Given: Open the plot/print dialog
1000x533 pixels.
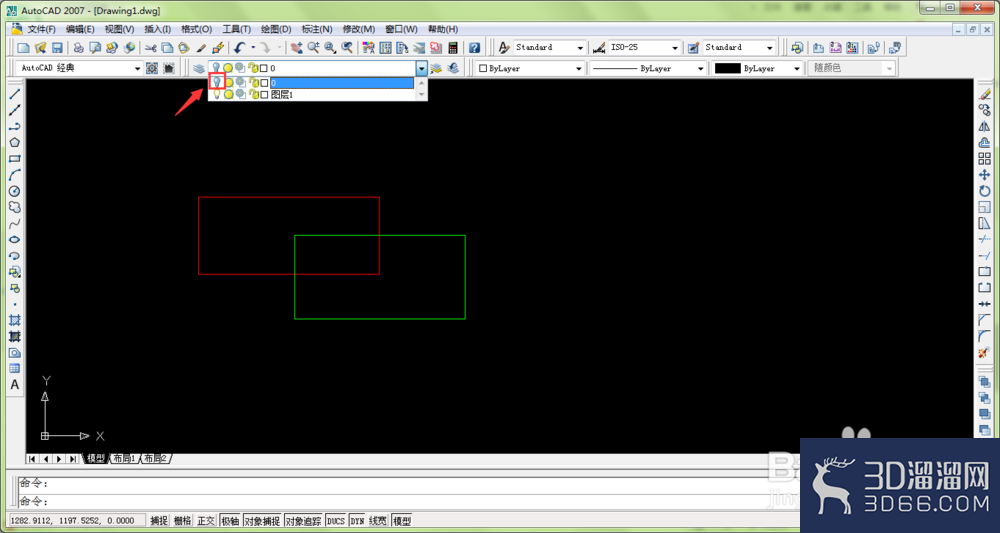Looking at the screenshot, I should click(78, 48).
